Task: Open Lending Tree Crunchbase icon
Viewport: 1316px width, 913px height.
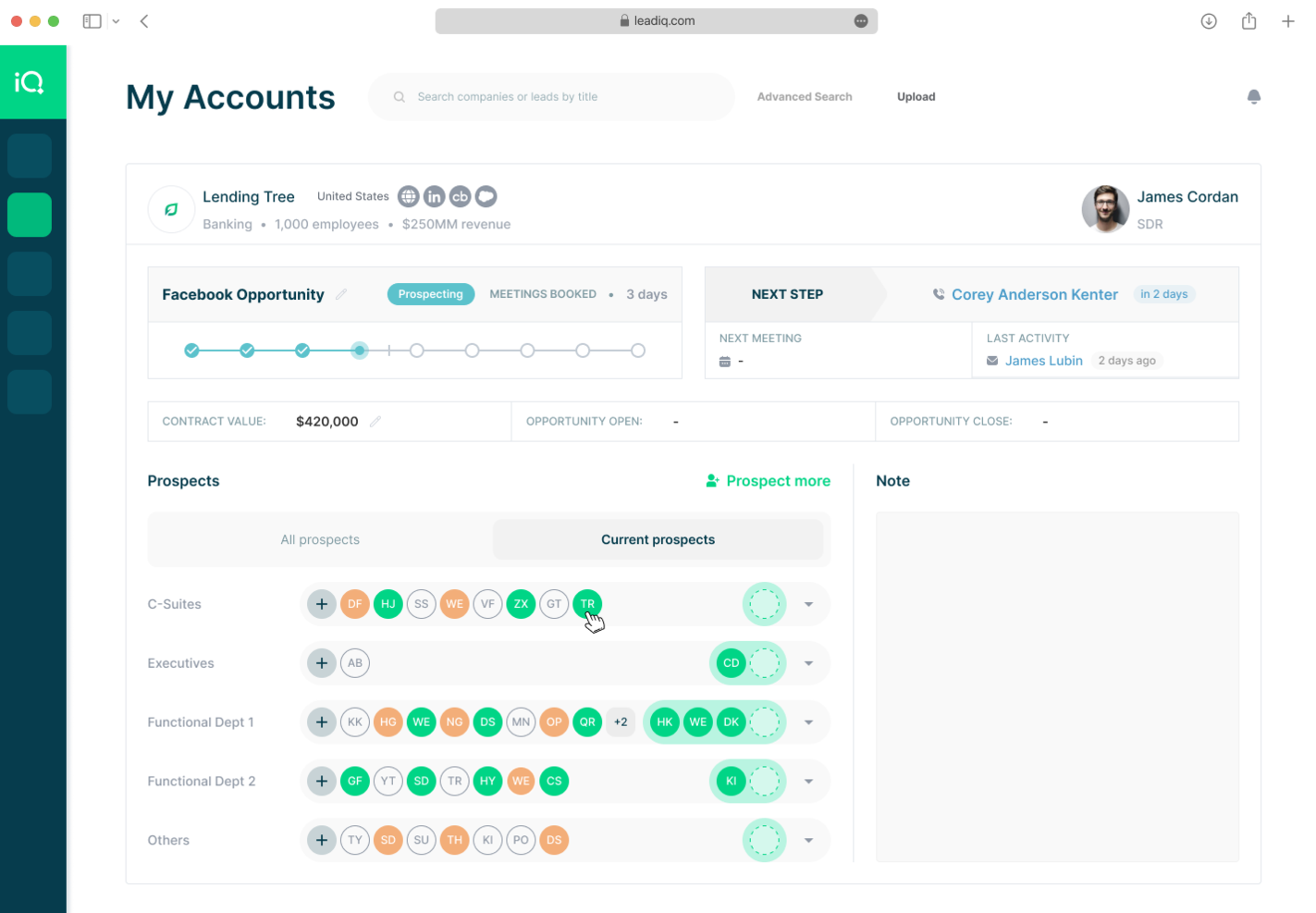Action: (460, 196)
